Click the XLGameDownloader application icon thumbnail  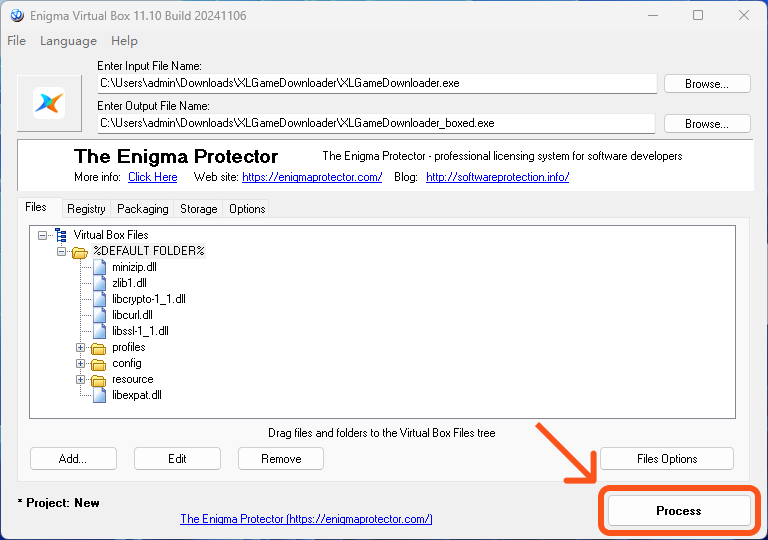(49, 103)
